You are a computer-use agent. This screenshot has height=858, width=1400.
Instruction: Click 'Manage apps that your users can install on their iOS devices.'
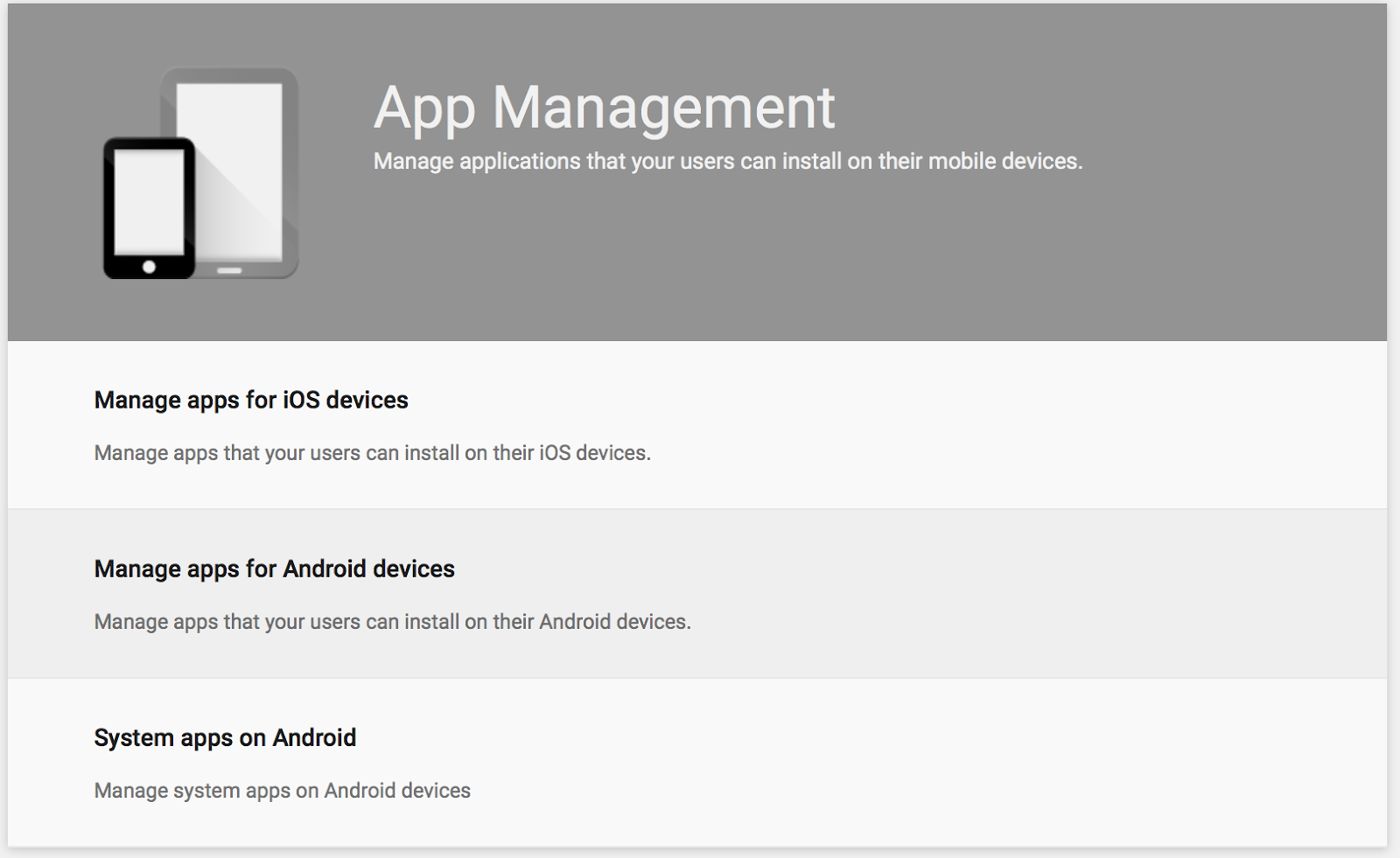tap(373, 453)
